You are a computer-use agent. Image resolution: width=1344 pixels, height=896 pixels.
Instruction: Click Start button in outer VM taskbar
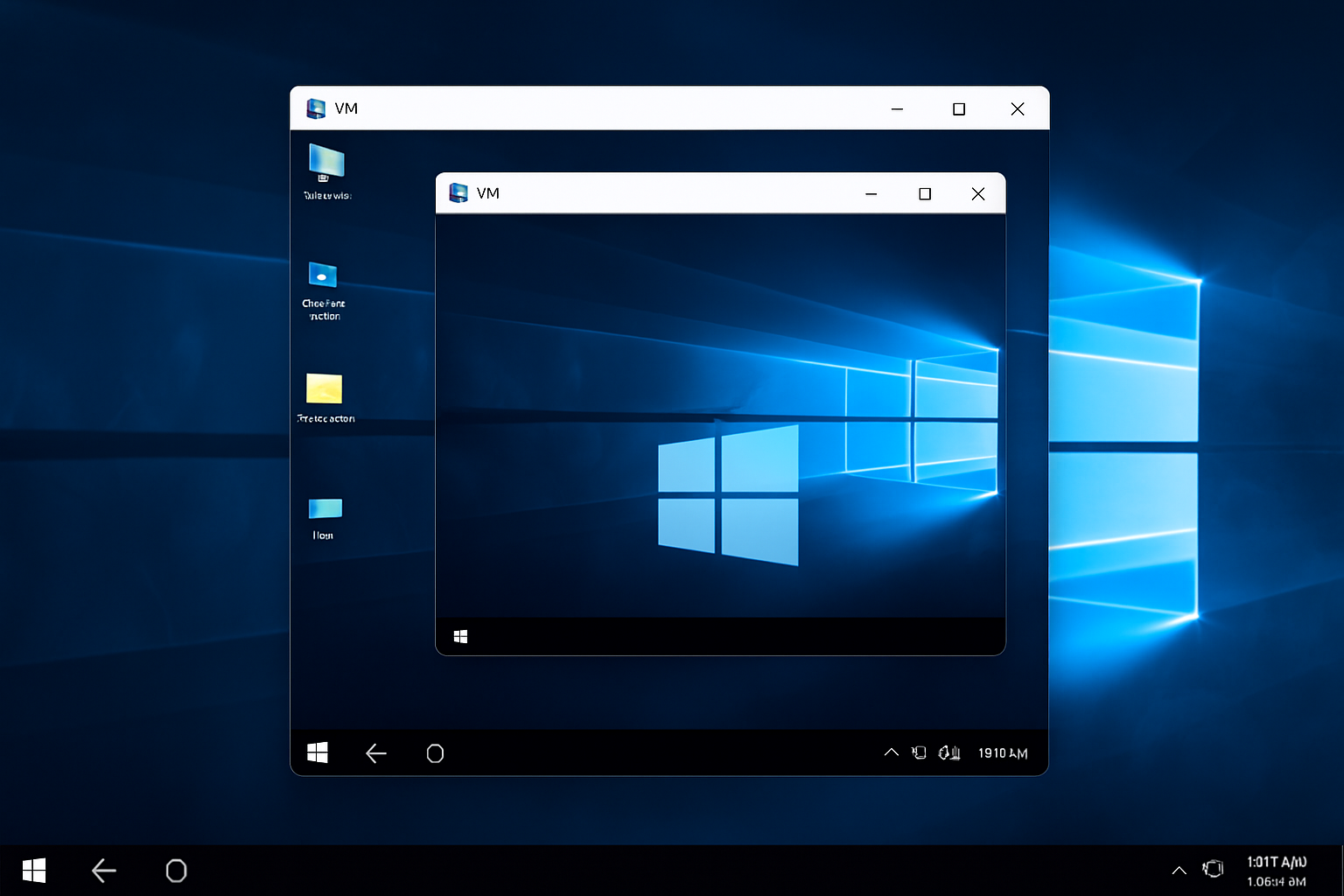318,753
